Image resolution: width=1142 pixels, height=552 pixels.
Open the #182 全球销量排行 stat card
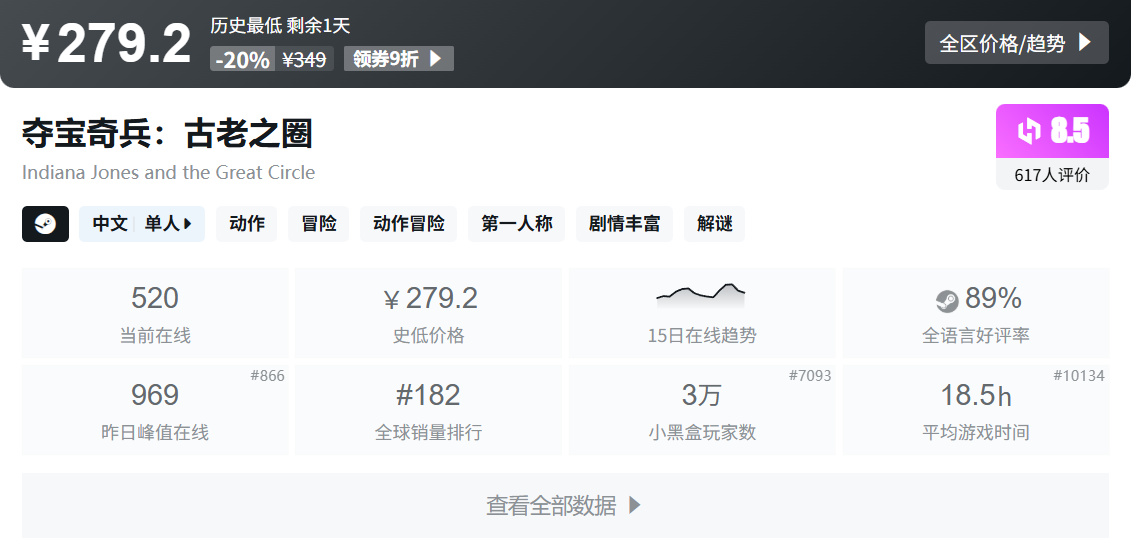tap(428, 410)
